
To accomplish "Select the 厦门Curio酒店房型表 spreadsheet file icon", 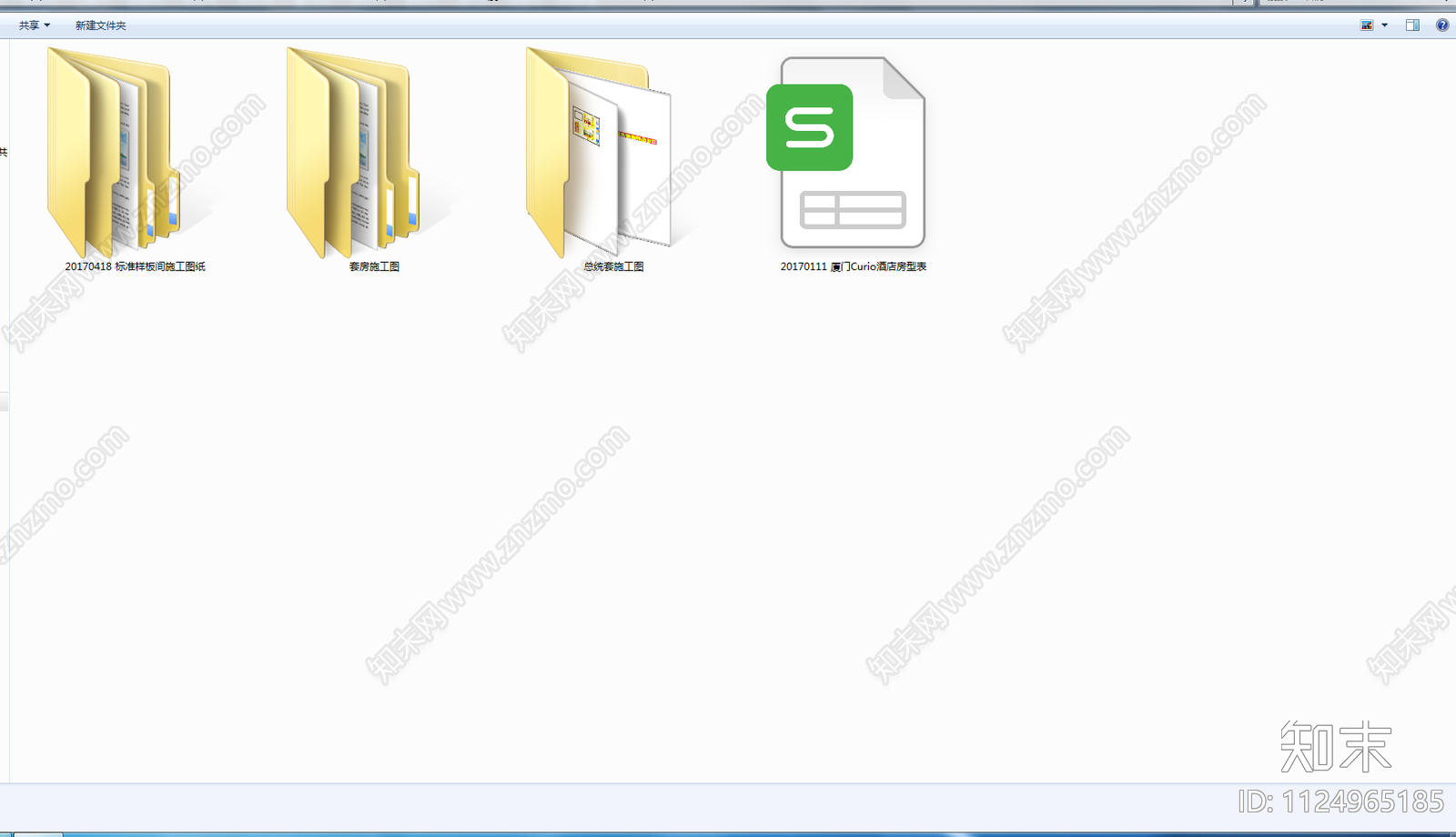I will (846, 152).
